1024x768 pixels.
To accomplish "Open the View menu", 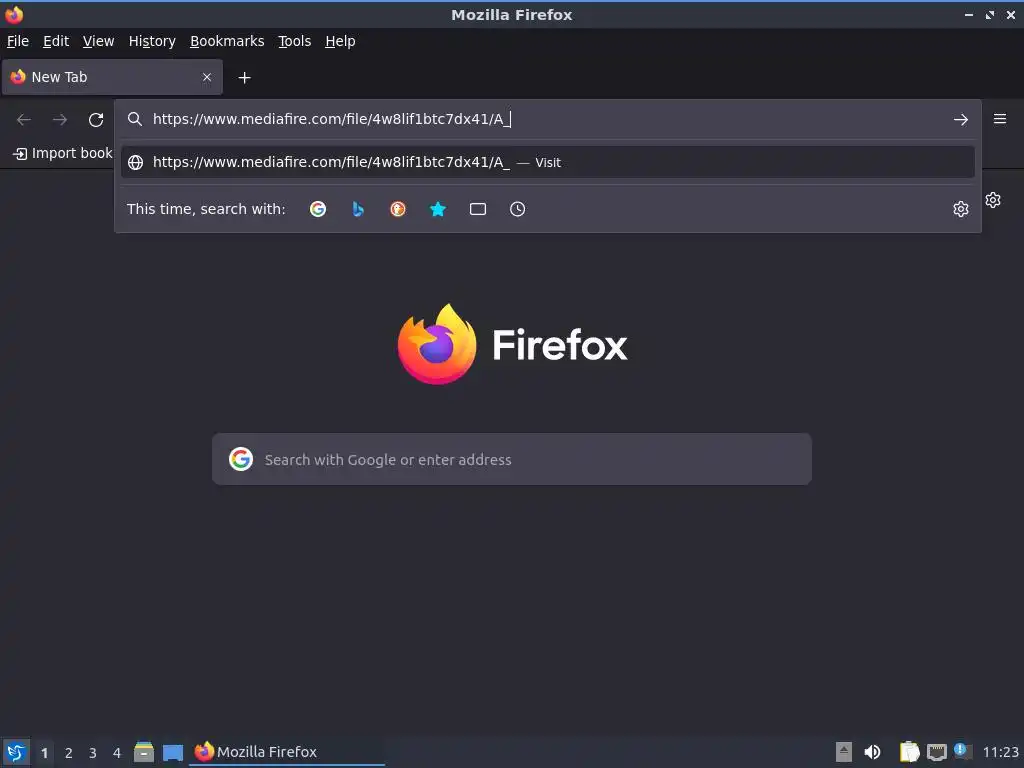I will click(98, 41).
